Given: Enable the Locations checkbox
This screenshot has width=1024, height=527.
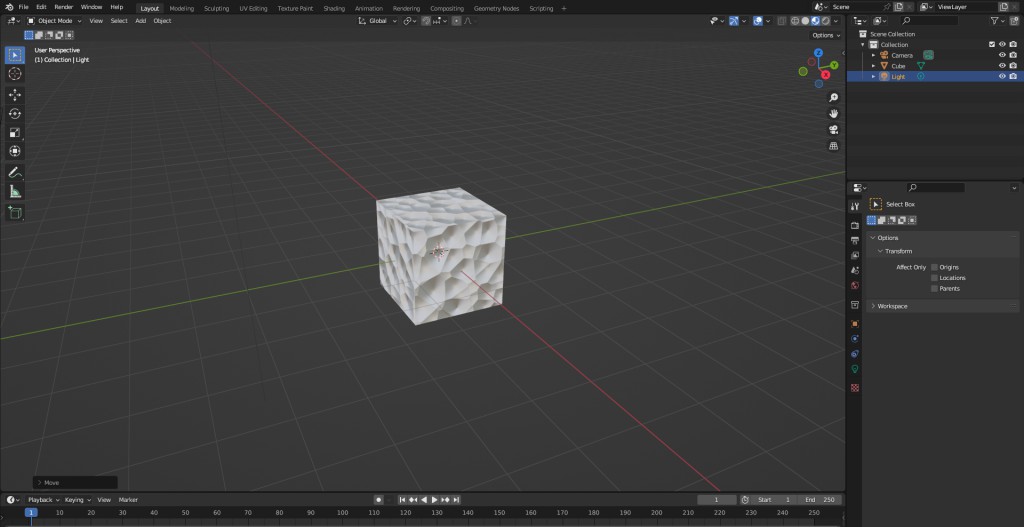Looking at the screenshot, I should 934,278.
